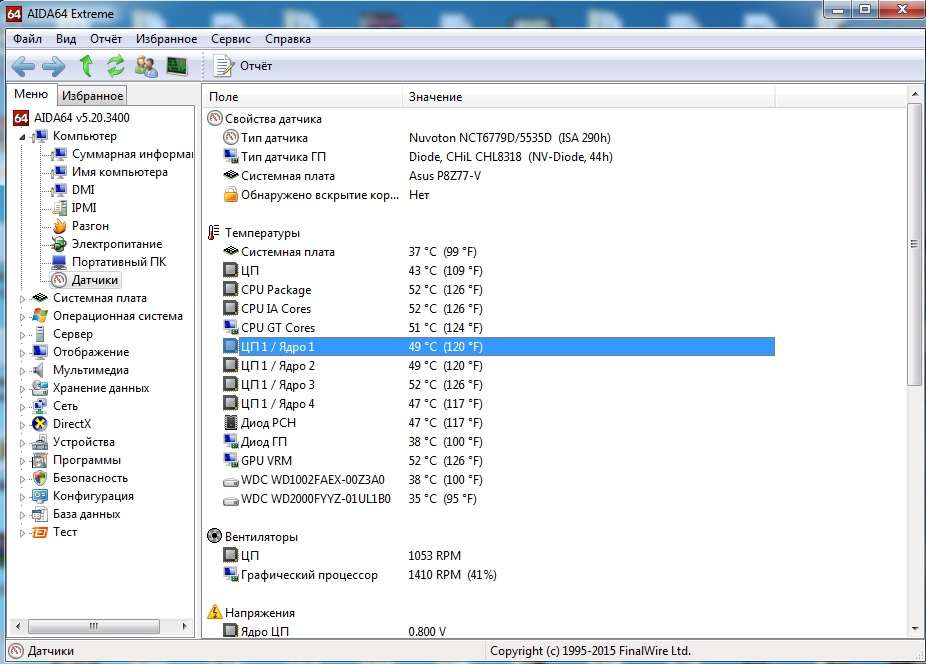Select the Диод PCH row
The height and width of the screenshot is (664, 926).
point(498,422)
